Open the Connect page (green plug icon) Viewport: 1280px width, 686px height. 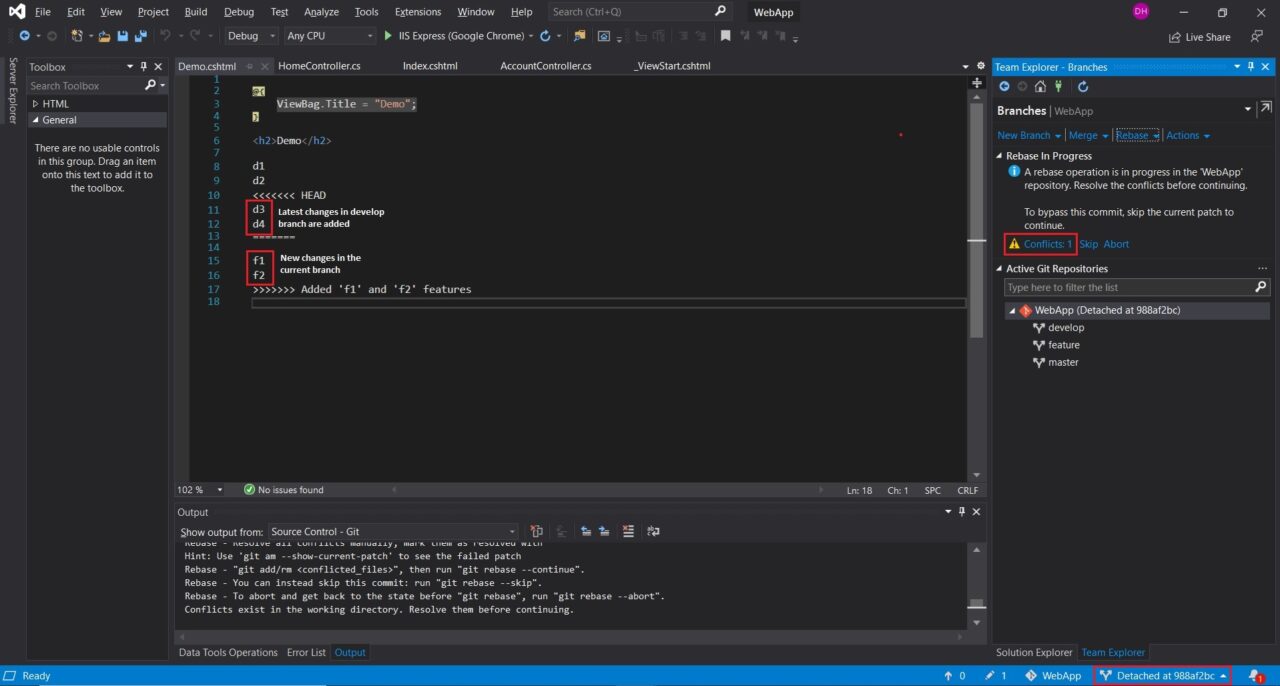pos(1059,86)
